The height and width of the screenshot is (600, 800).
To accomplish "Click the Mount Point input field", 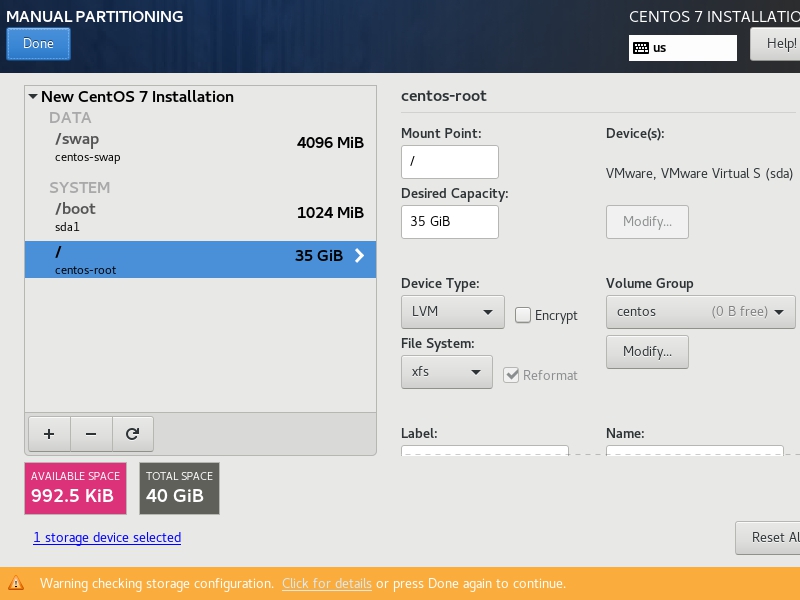I will [x=449, y=162].
